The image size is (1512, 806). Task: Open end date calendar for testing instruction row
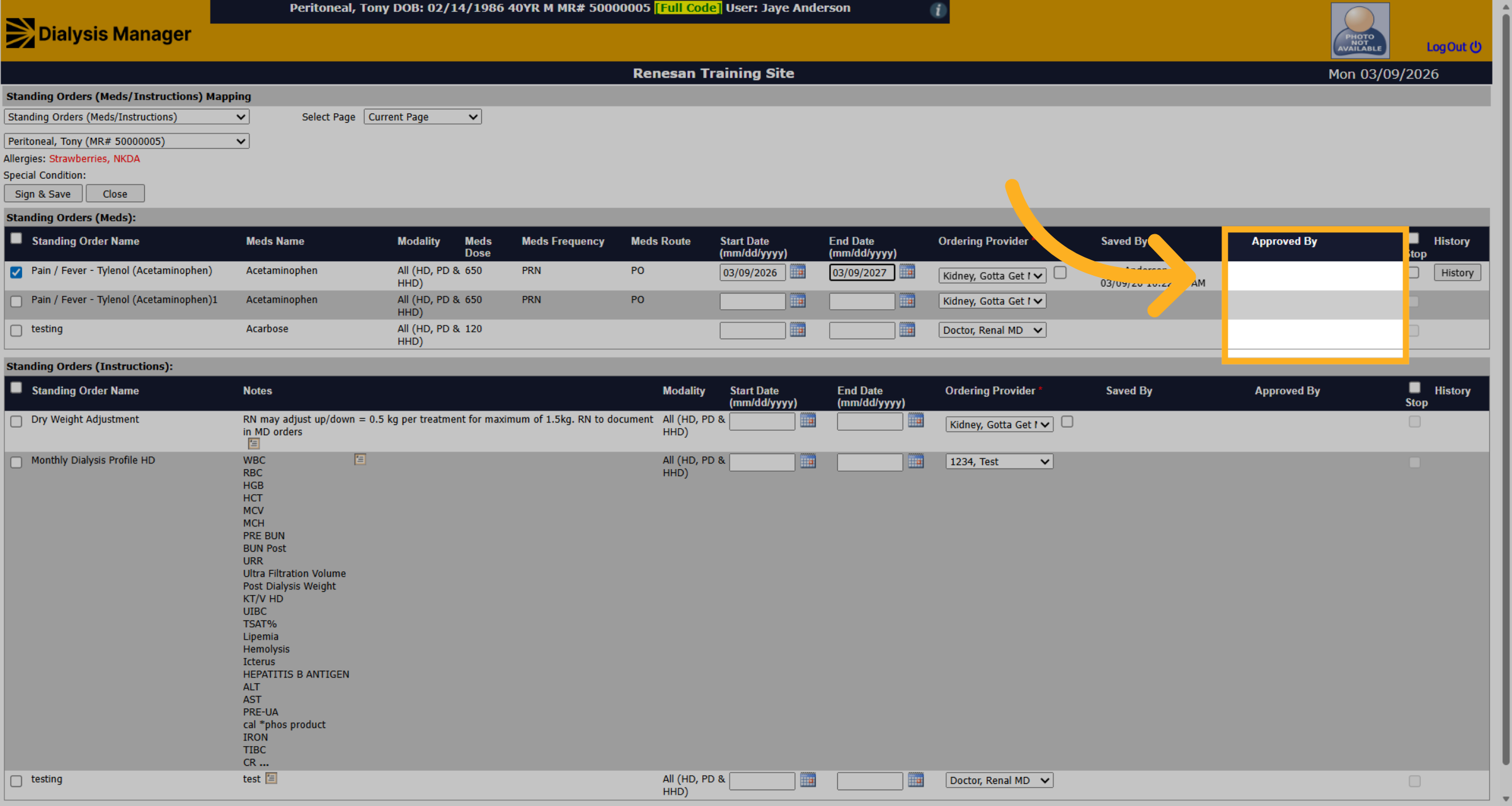[x=915, y=780]
